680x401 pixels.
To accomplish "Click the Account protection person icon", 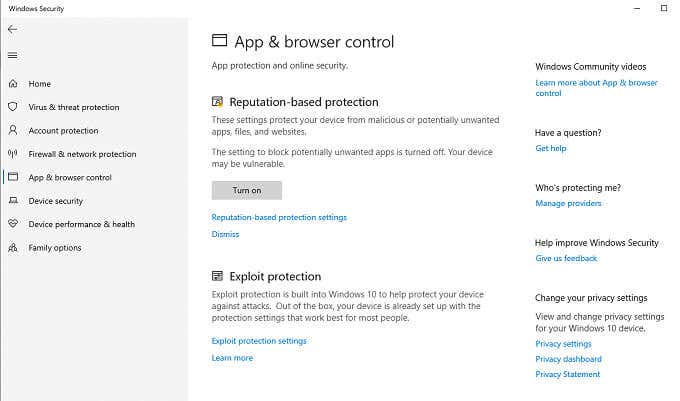I will click(13, 131).
